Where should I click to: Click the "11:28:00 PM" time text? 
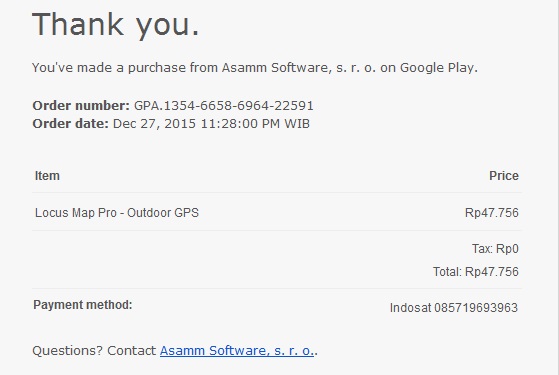240,124
